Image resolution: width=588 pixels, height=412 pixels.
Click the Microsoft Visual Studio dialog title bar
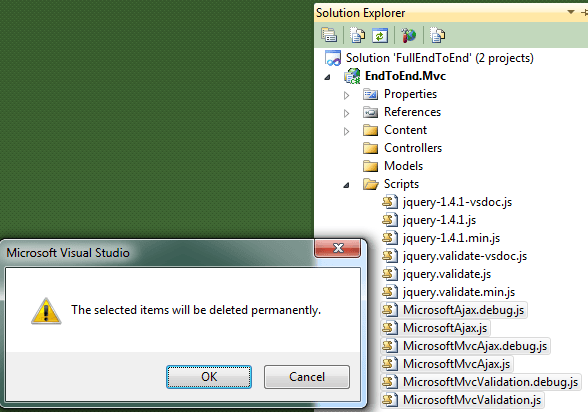68,253
